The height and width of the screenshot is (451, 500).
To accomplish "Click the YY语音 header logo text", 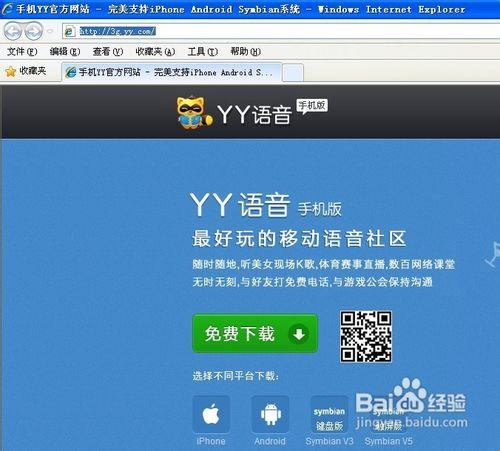I will (x=255, y=114).
